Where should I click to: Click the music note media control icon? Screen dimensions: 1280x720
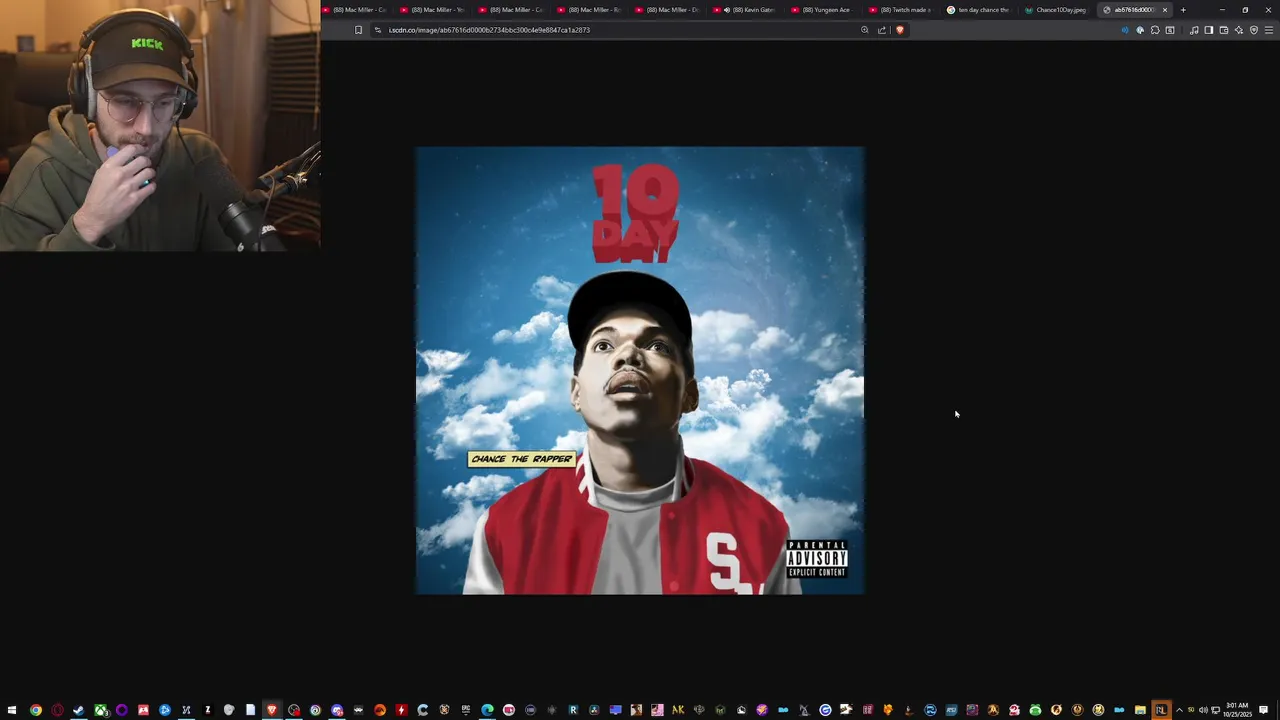[1194, 30]
